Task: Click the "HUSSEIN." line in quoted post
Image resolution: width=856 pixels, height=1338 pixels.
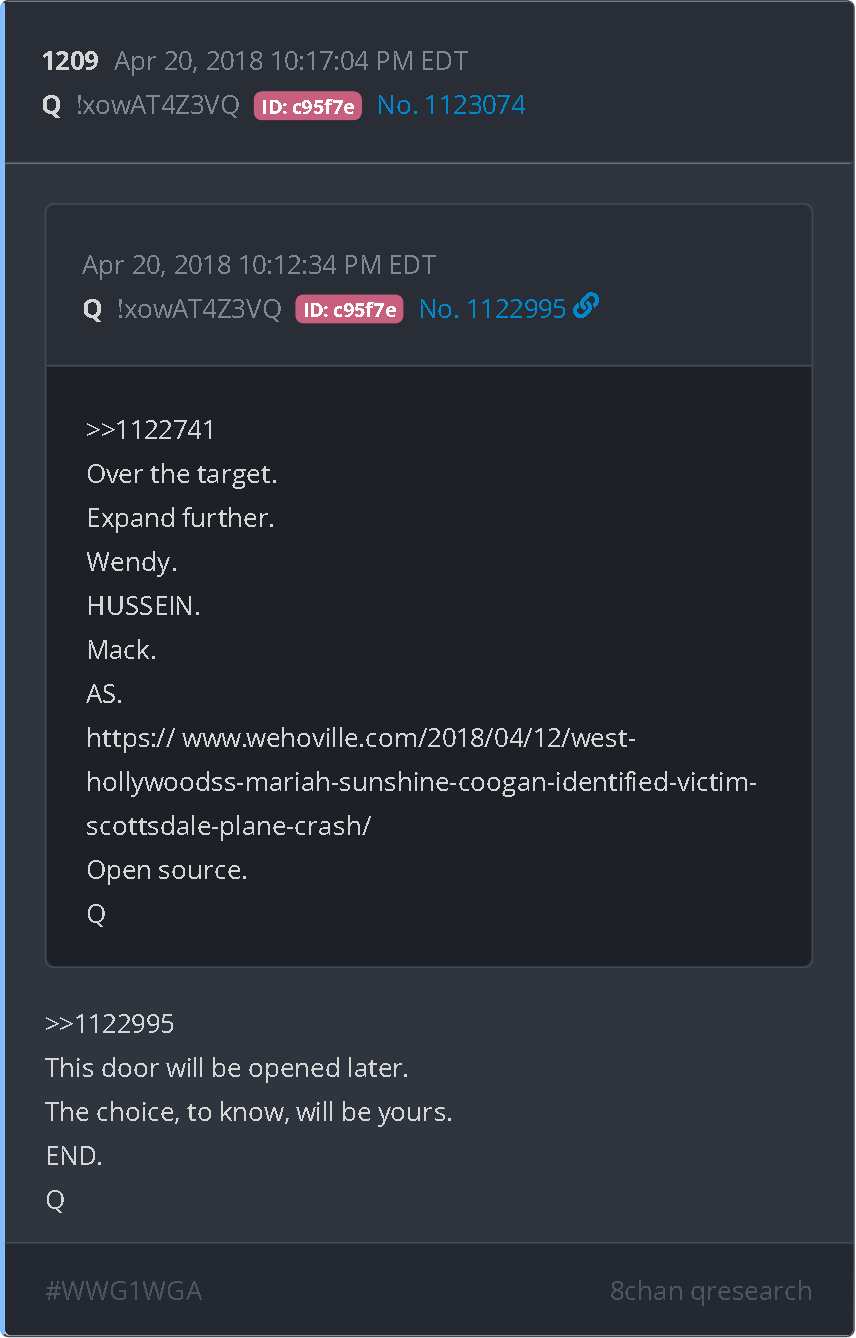Action: 144,606
